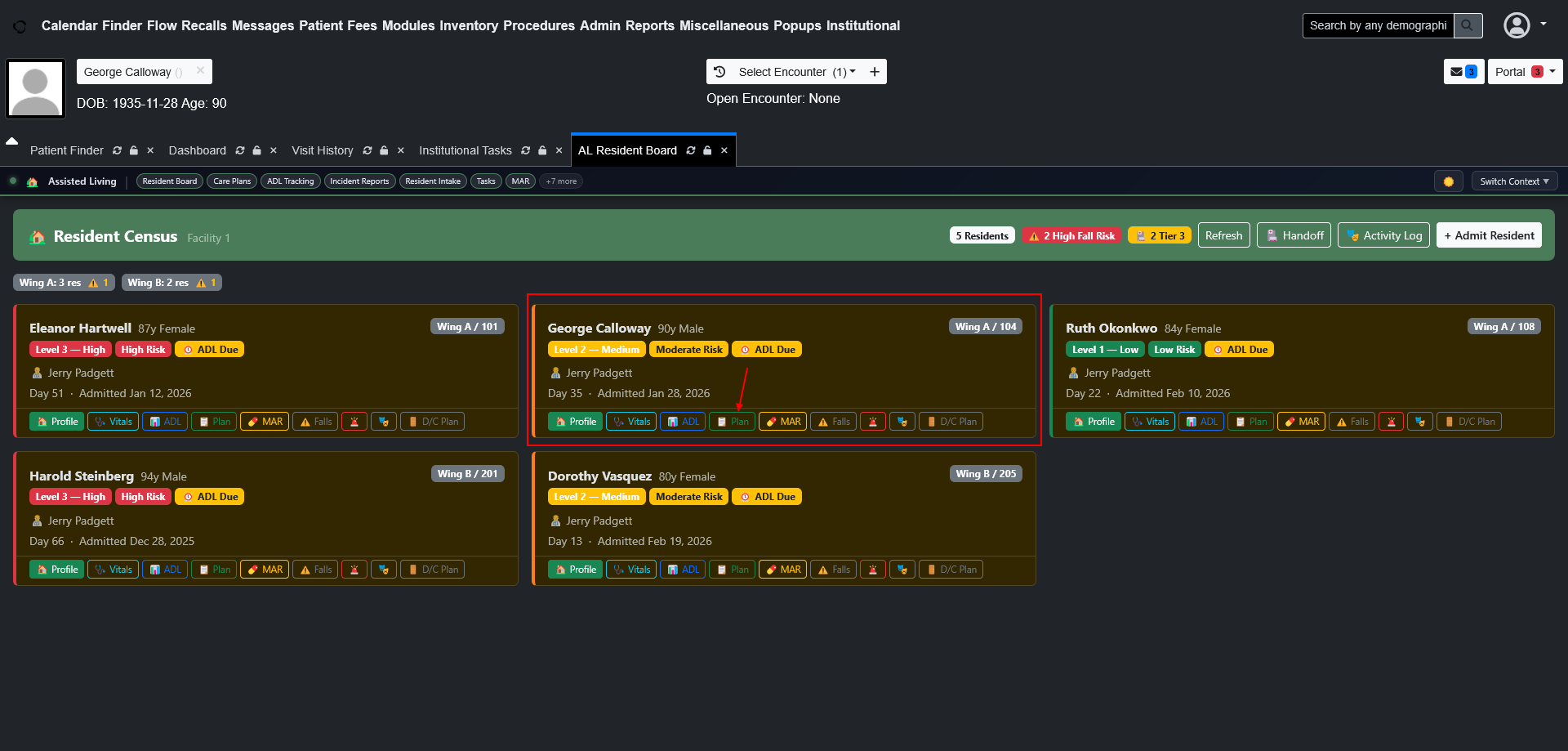The width and height of the screenshot is (1568, 751).
Task: Toggle the lock on Patient Finder tab
Action: [134, 150]
